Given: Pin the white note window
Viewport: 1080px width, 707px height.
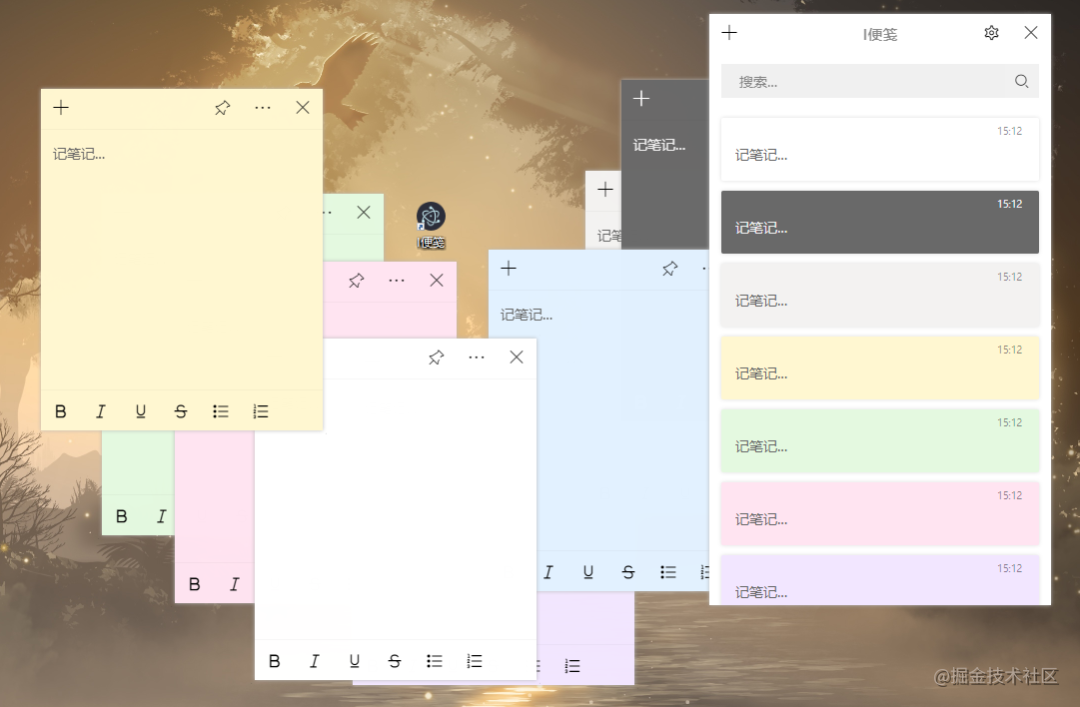Looking at the screenshot, I should (x=436, y=357).
